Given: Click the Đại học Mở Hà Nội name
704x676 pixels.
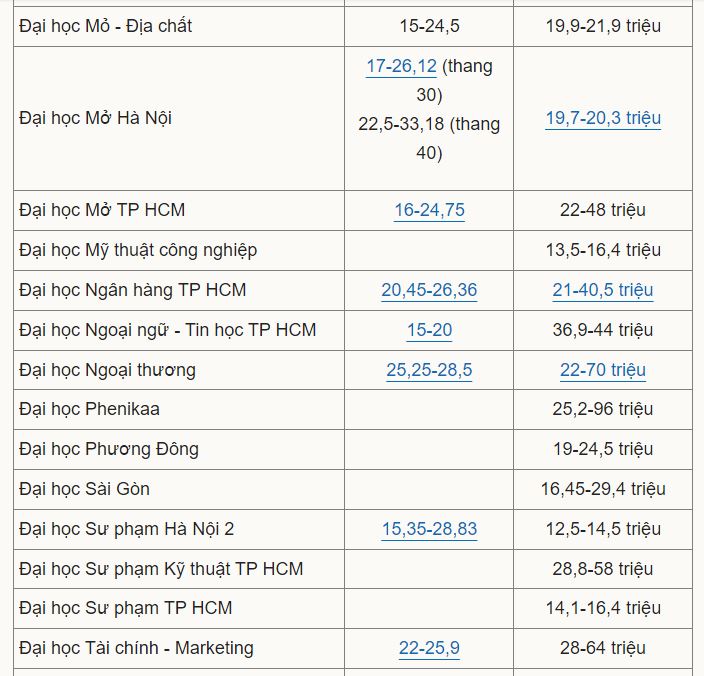Looking at the screenshot, I should coord(95,118).
